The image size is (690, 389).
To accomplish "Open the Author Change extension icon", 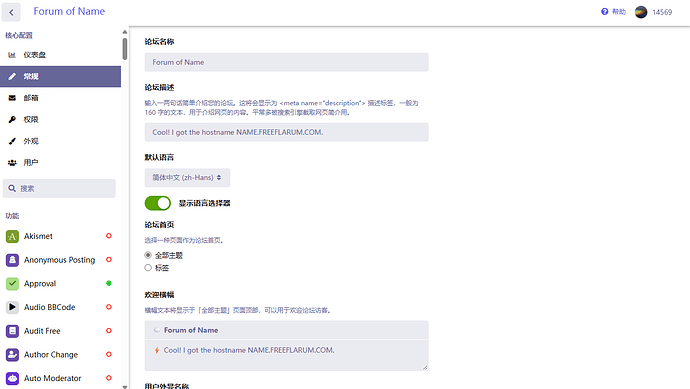I will tap(12, 355).
